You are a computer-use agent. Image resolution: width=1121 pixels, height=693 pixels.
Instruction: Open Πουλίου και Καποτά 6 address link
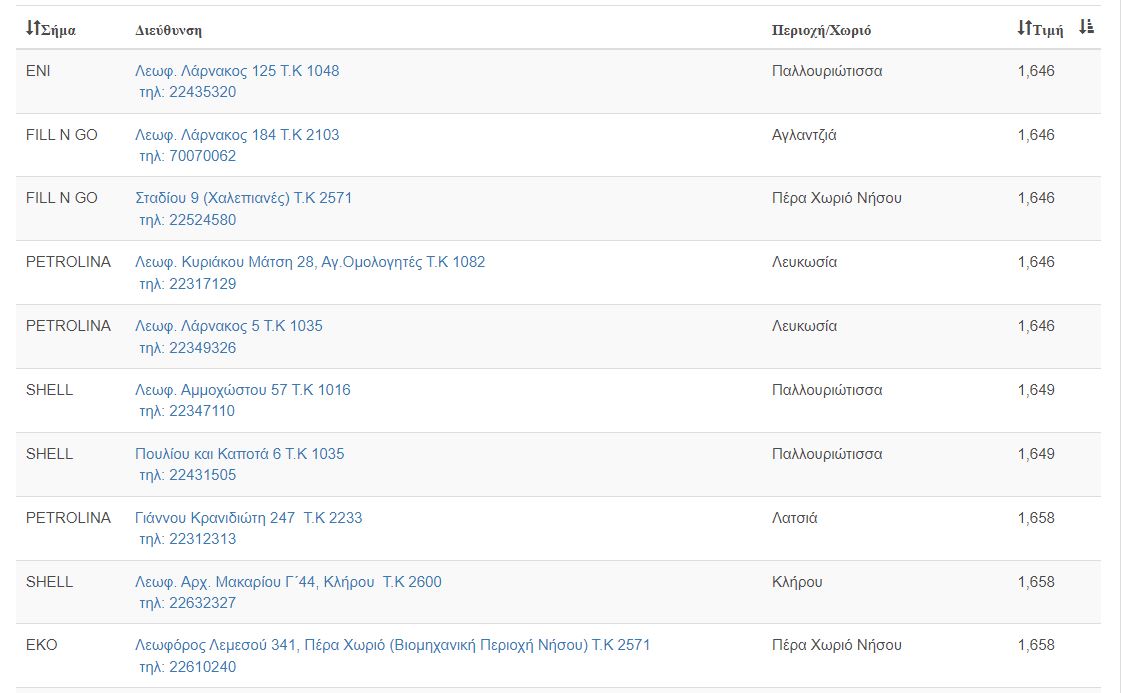coord(239,454)
